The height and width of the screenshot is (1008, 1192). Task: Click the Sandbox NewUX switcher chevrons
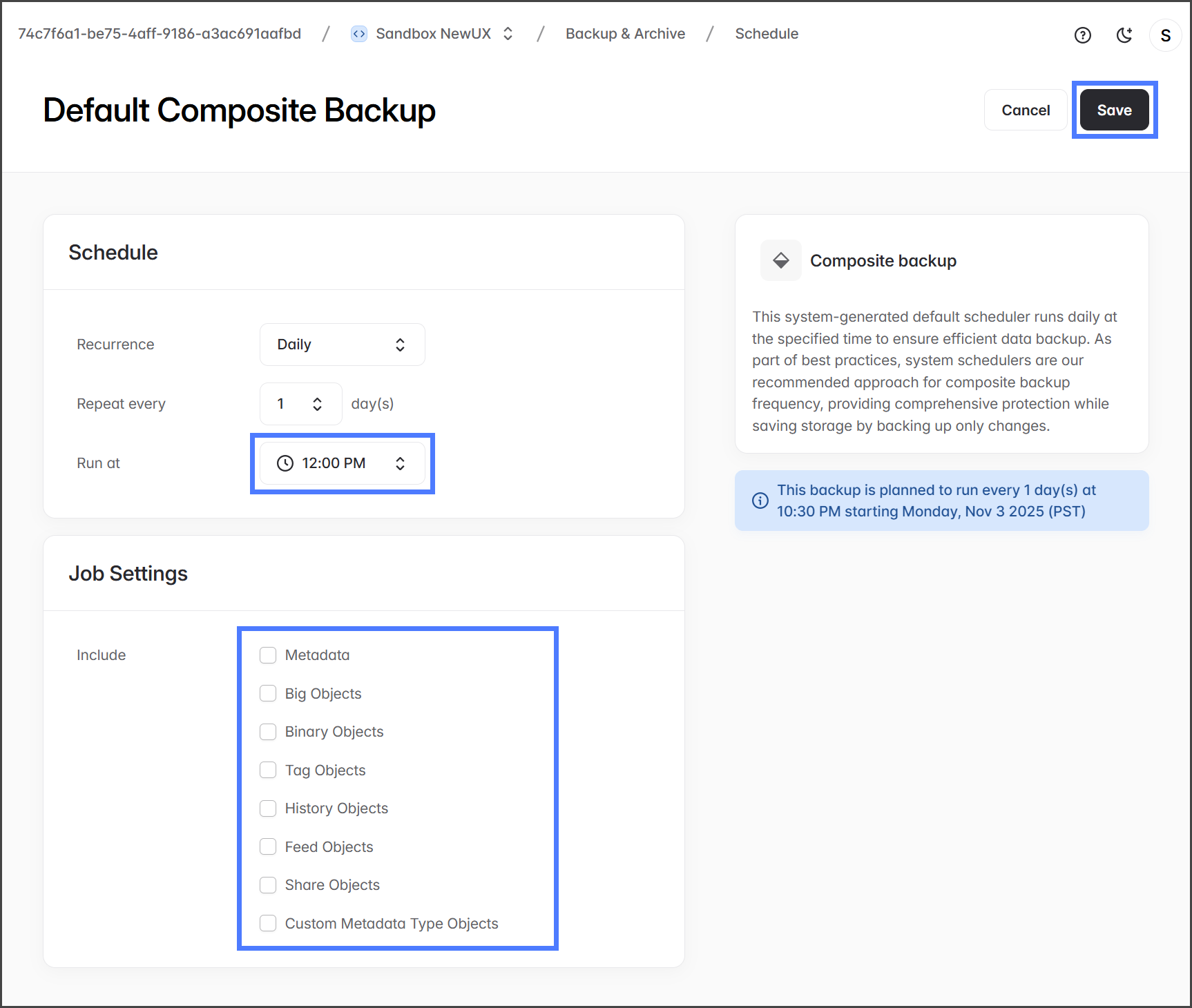point(508,34)
